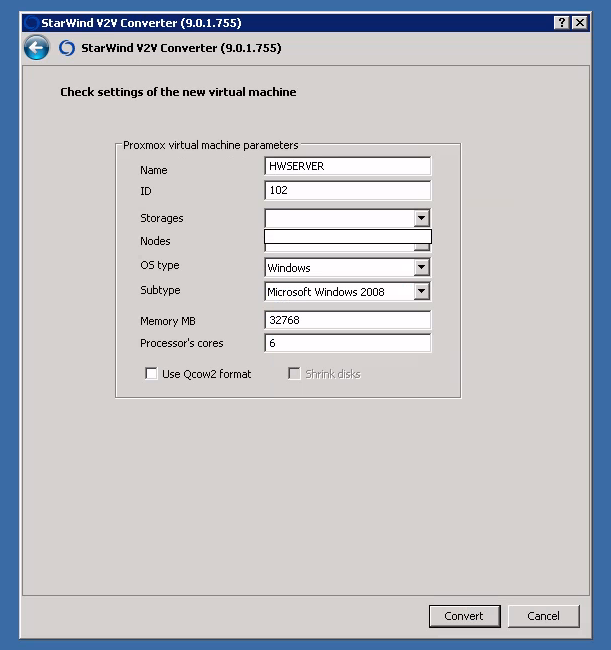Focus the Name field containing HWSERVER
611x650 pixels.
point(347,166)
